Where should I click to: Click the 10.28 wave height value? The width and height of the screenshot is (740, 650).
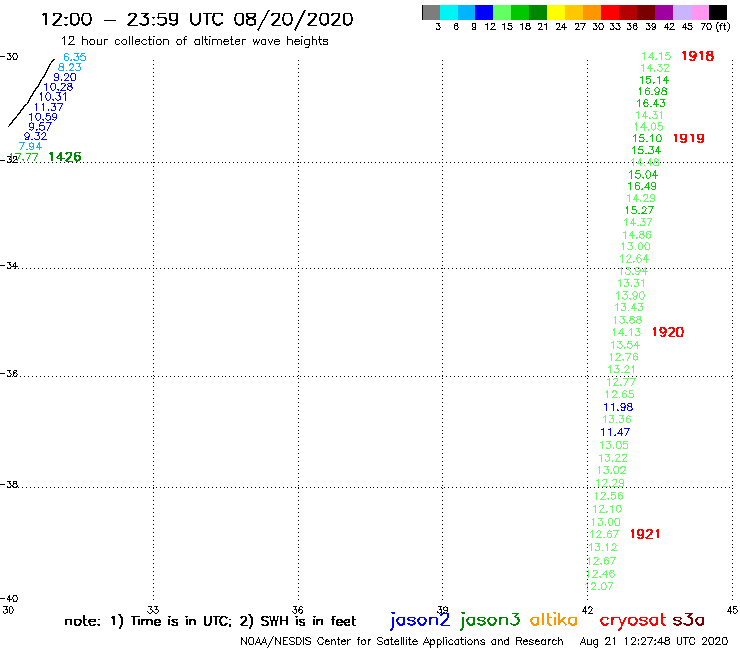point(58,87)
